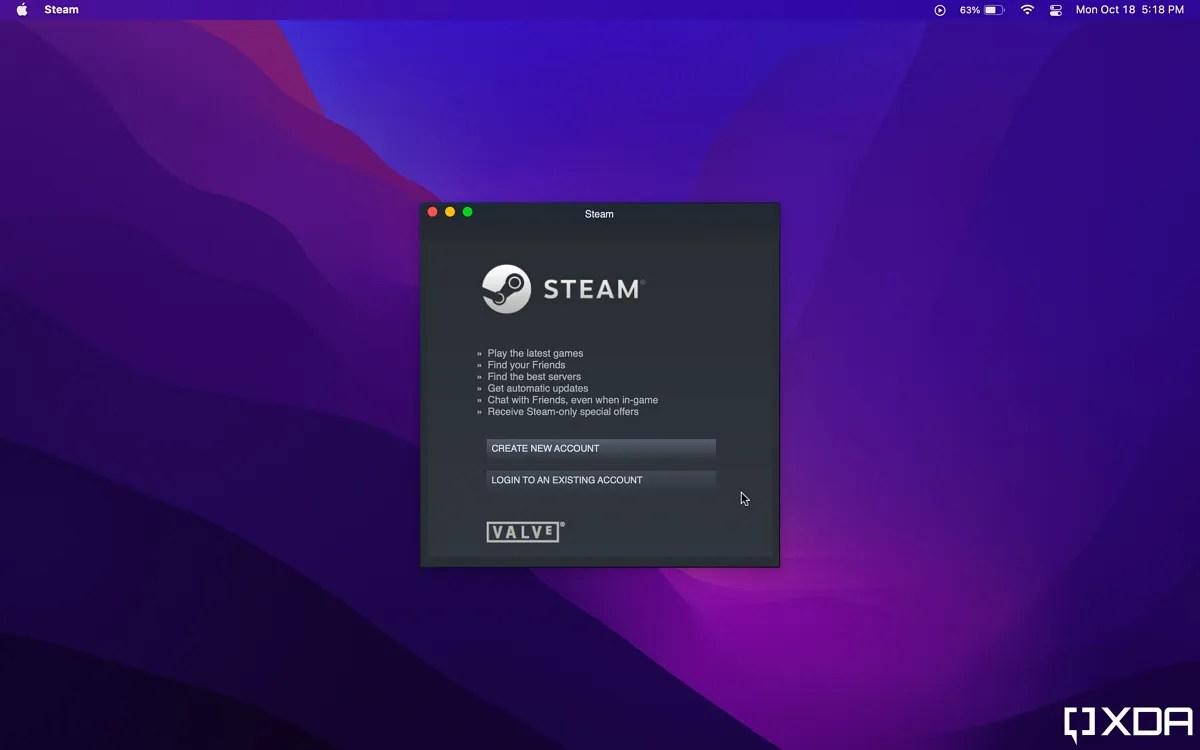1200x750 pixels.
Task: Click the date and time Mon Oct 18
Action: (1130, 10)
